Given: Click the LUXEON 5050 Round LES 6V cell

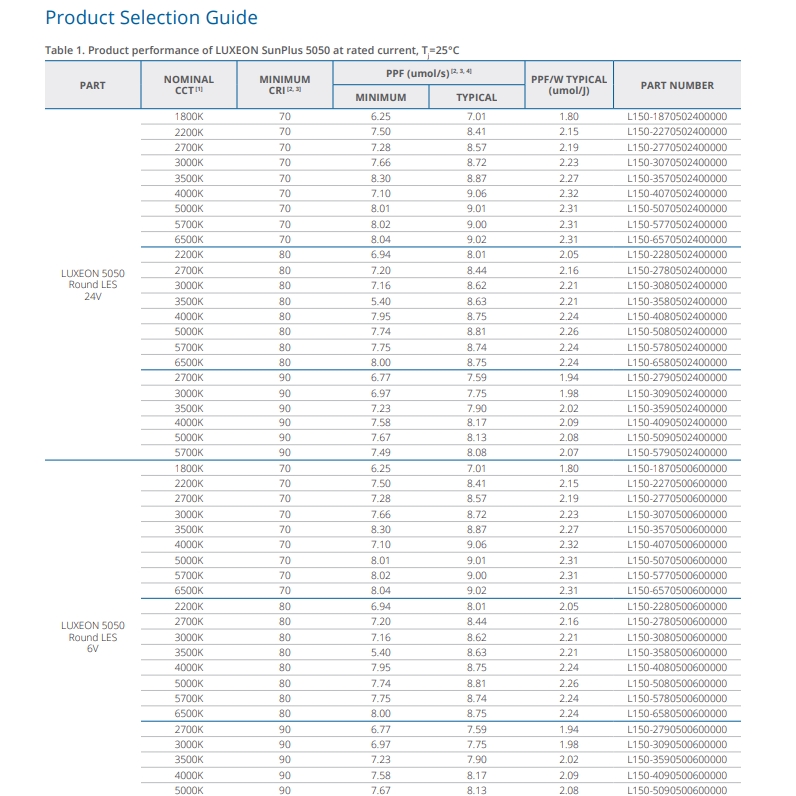Looking at the screenshot, I should tap(93, 637).
